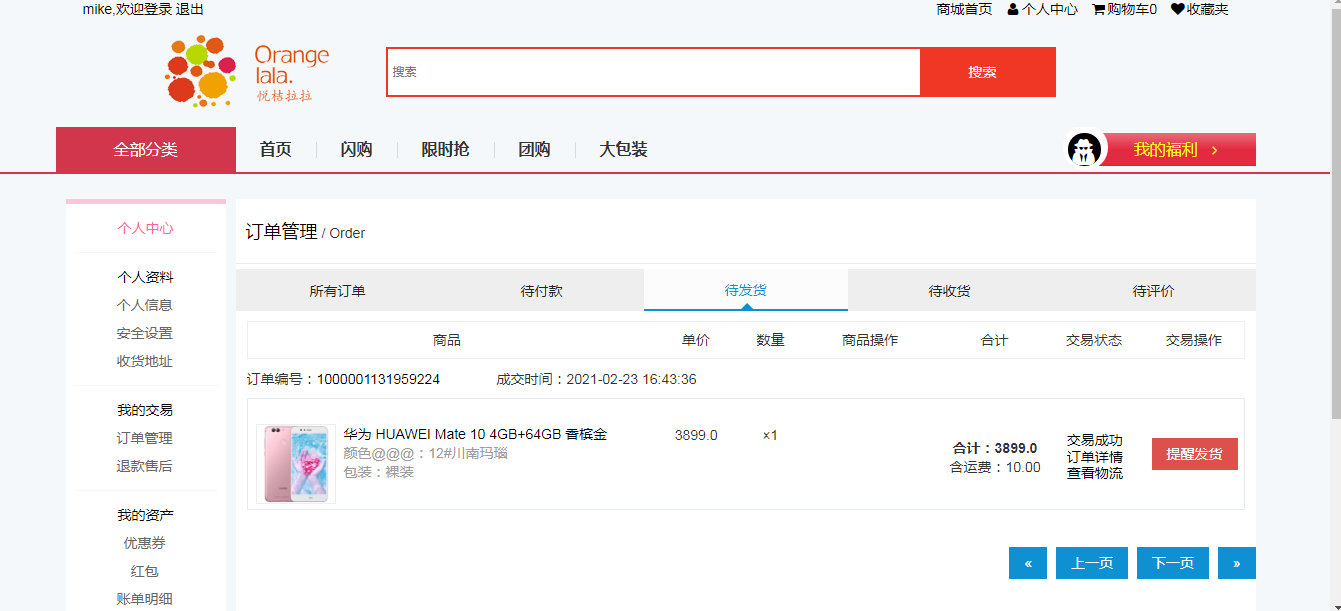The image size is (1341, 611).
Task: Open 安全设置 in the sidebar
Action: (145, 333)
